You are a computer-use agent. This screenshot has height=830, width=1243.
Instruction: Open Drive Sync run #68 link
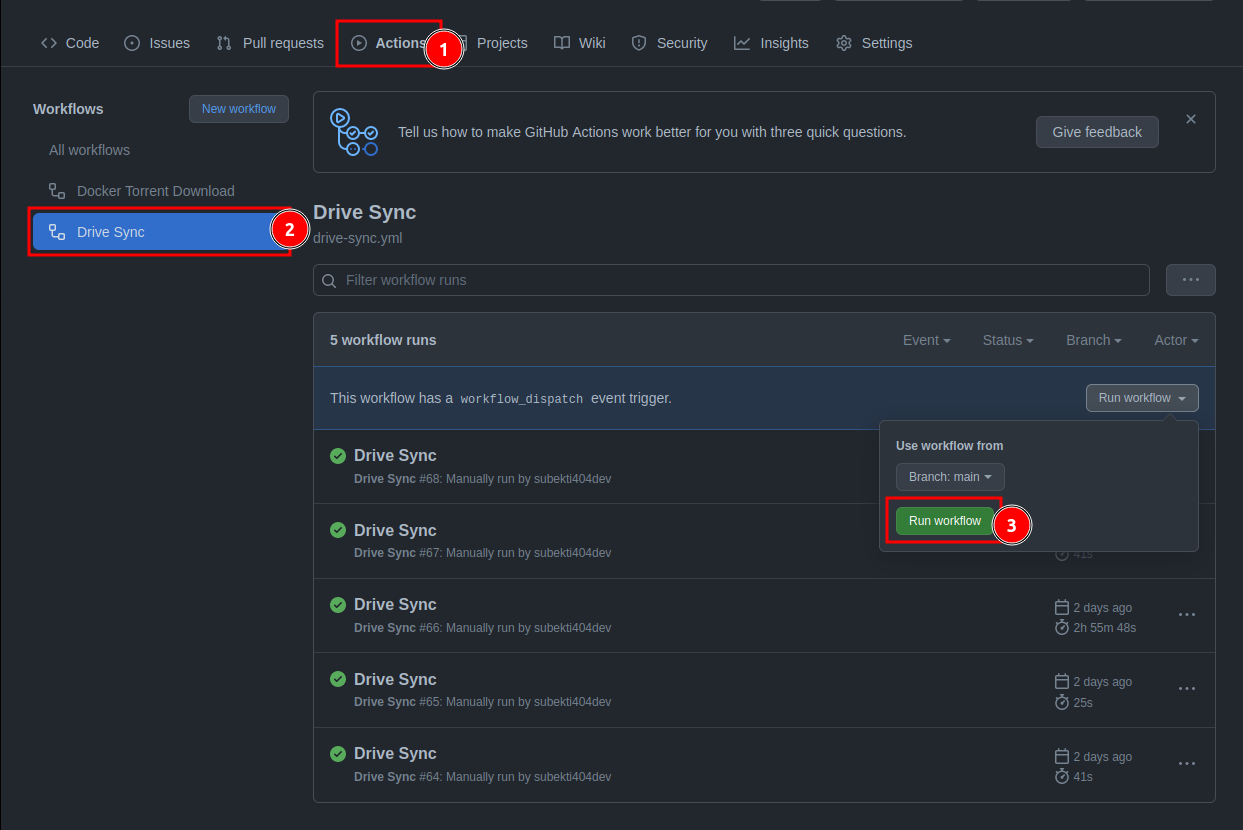[395, 455]
